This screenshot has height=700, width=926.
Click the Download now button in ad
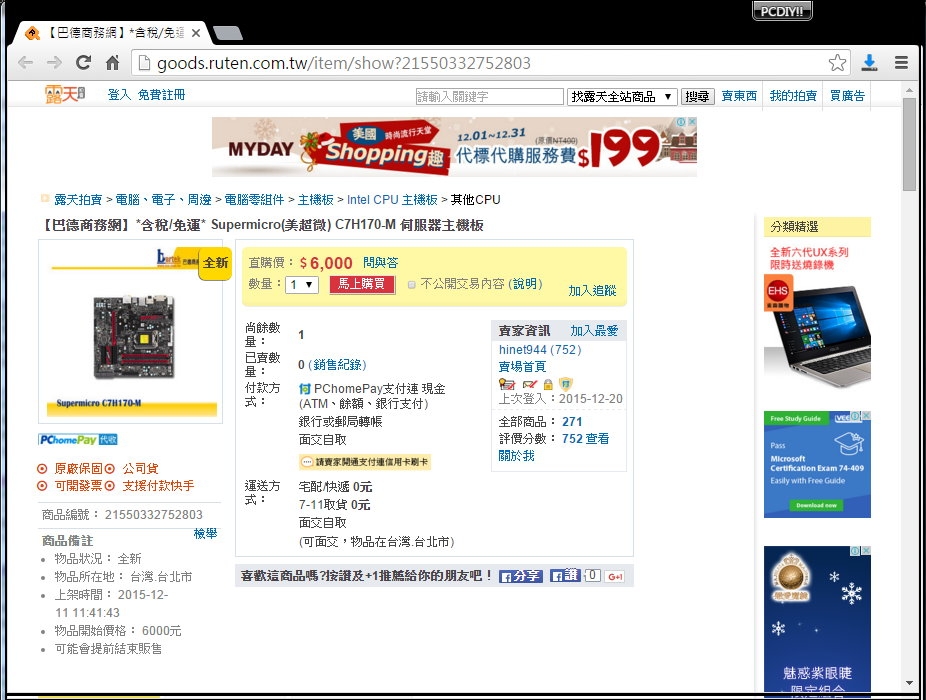(x=816, y=505)
